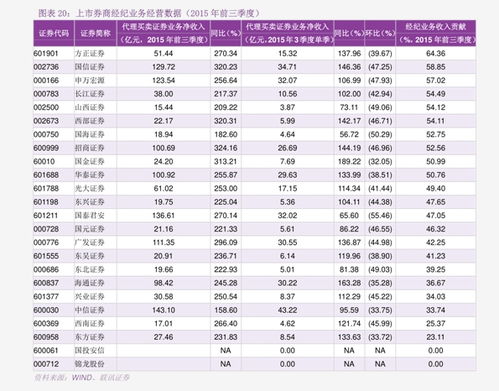Click the company name 东方证券
This screenshot has height=391, width=499.
coord(89,337)
